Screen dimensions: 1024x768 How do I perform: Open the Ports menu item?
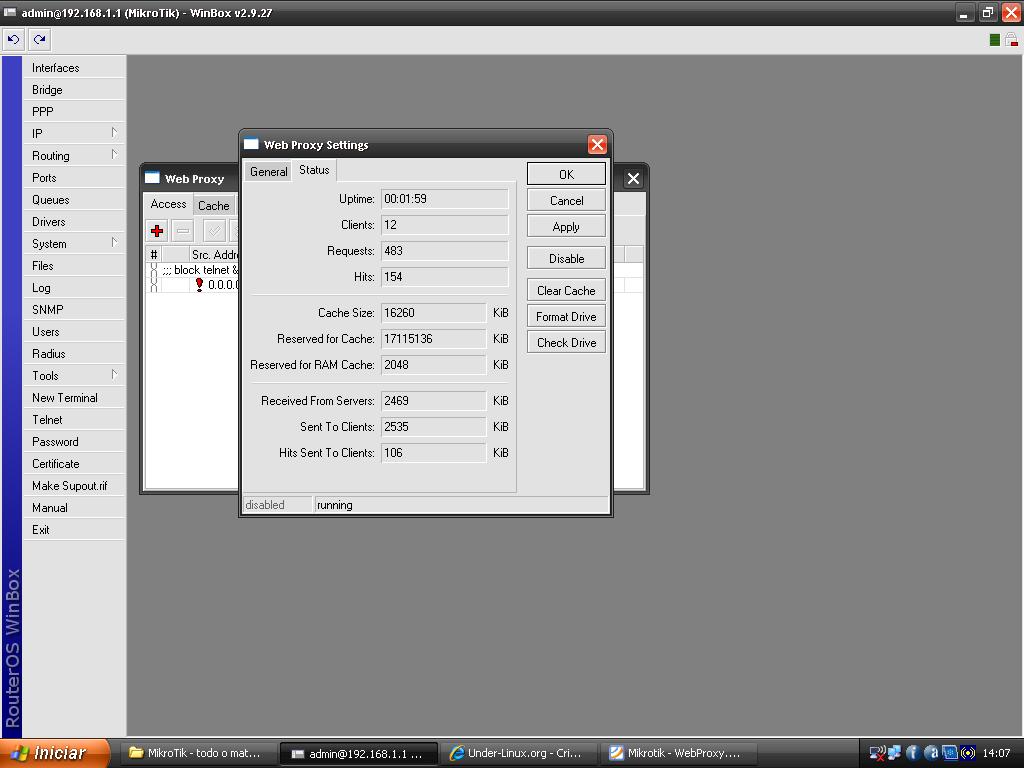click(x=74, y=178)
